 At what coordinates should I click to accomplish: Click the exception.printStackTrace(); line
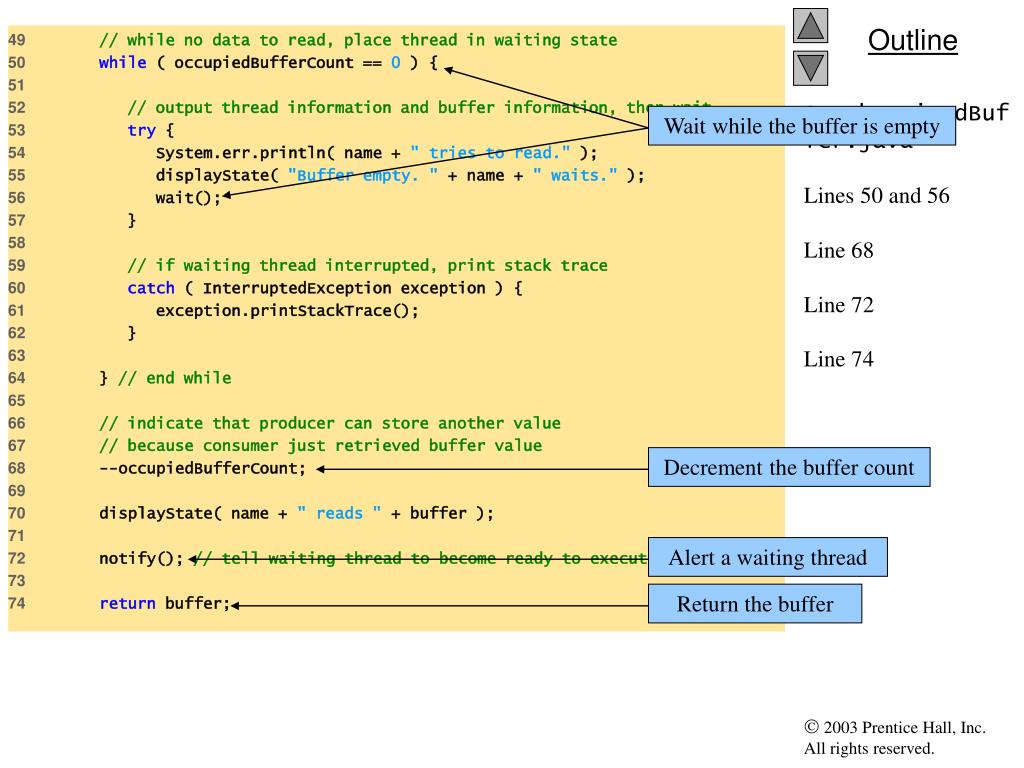click(286, 310)
